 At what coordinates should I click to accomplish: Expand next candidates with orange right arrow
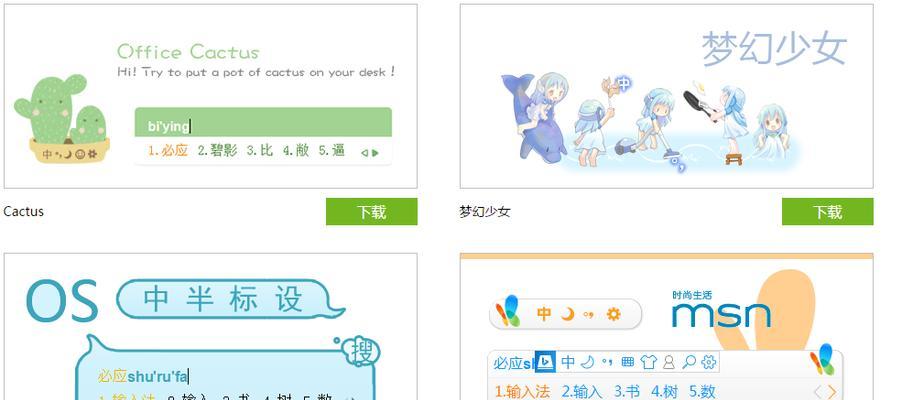(x=832, y=393)
